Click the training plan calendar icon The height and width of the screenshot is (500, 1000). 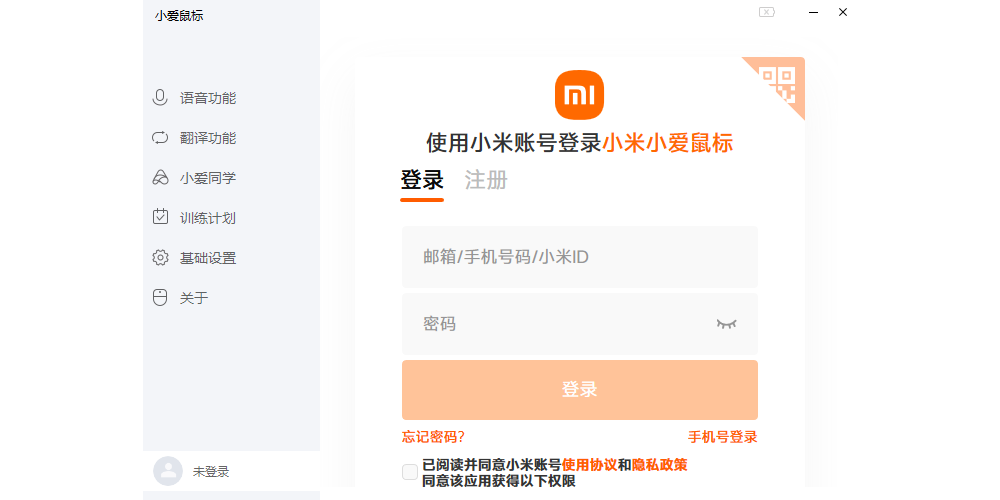(160, 217)
